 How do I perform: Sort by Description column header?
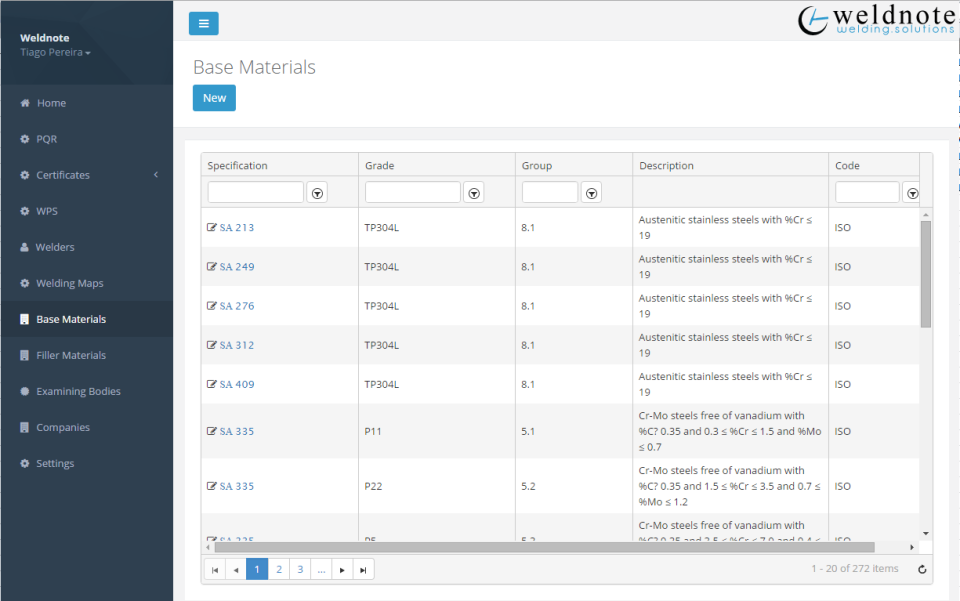pyautogui.click(x=730, y=165)
